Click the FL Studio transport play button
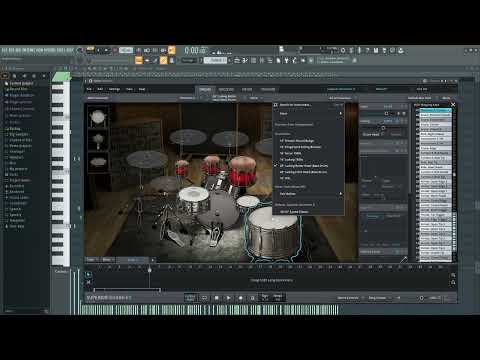 pos(98,50)
